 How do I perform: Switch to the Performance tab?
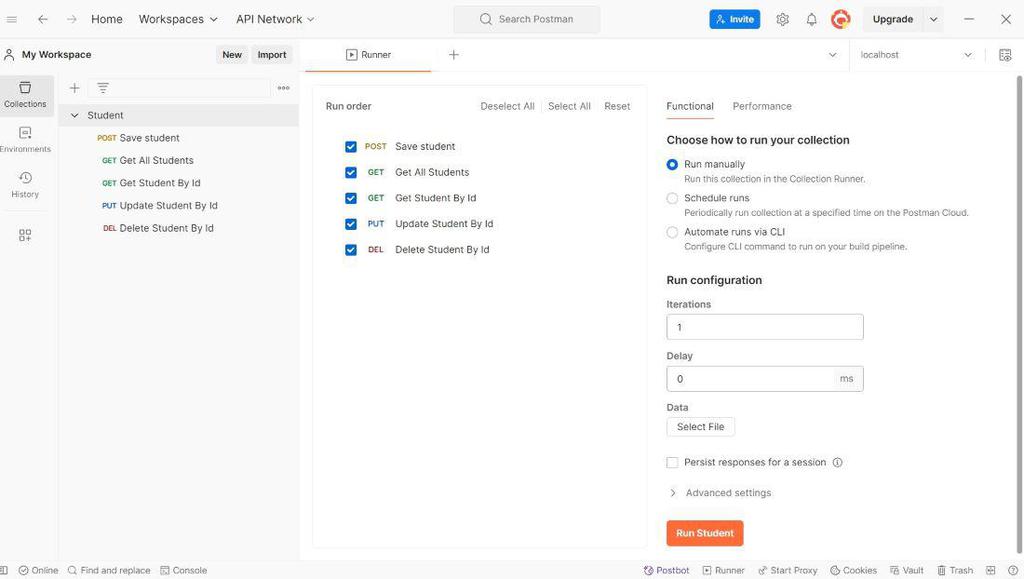[762, 106]
